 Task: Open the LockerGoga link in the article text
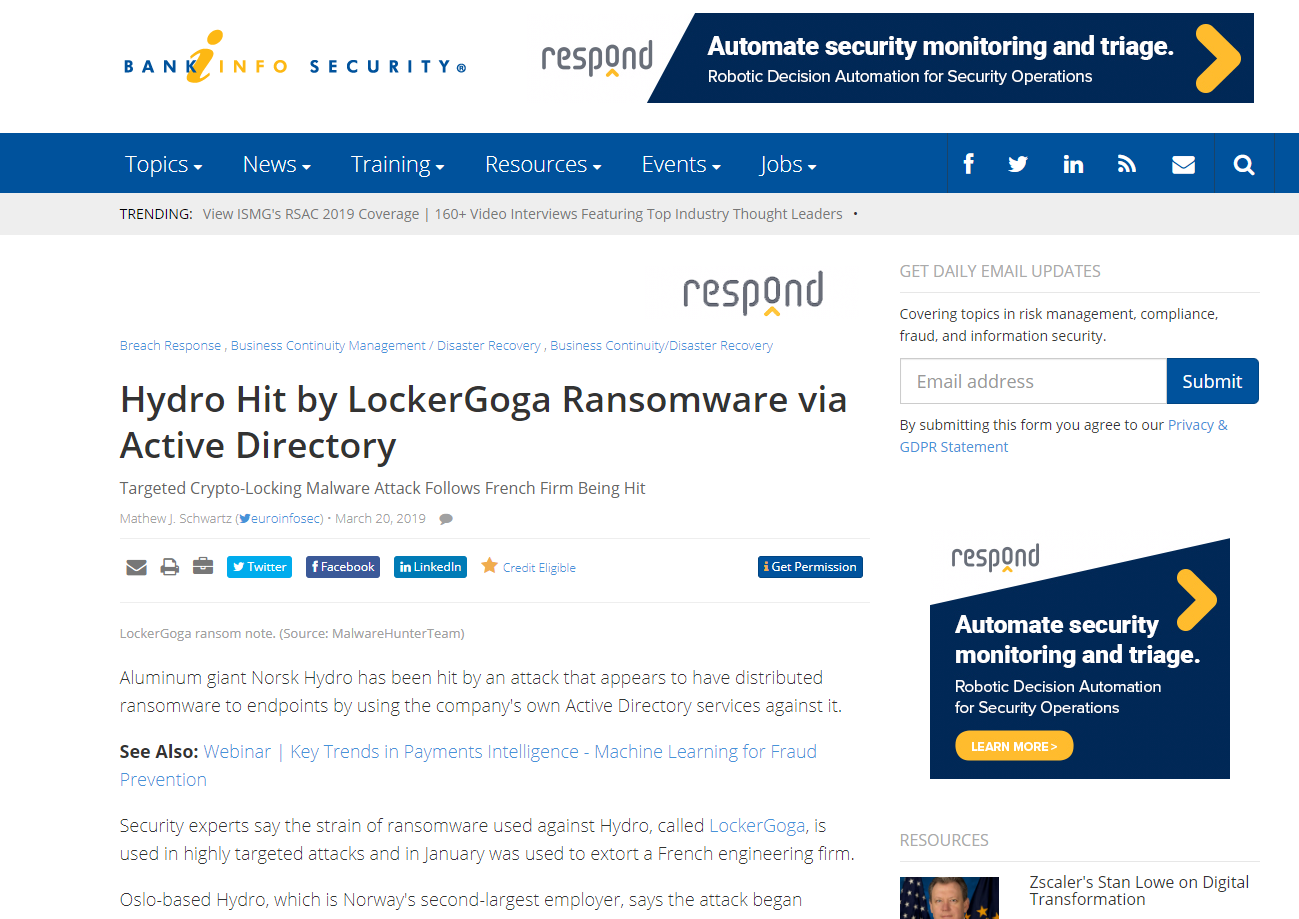click(757, 826)
